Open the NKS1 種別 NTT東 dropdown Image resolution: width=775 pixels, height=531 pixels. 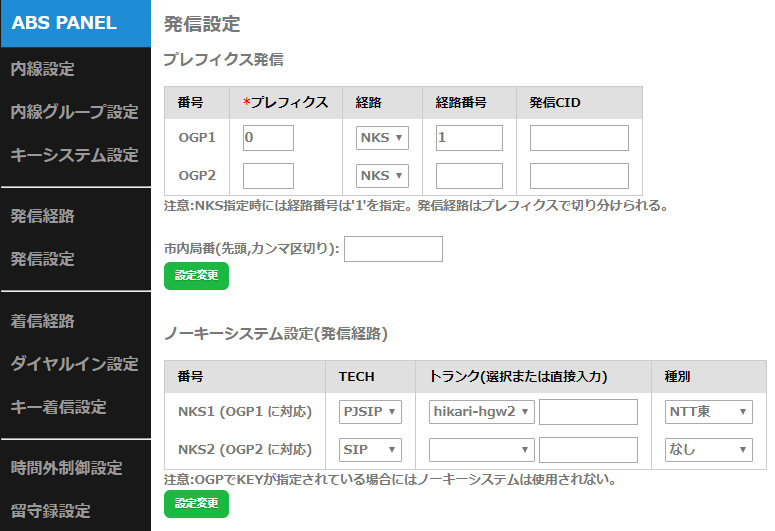tap(709, 412)
